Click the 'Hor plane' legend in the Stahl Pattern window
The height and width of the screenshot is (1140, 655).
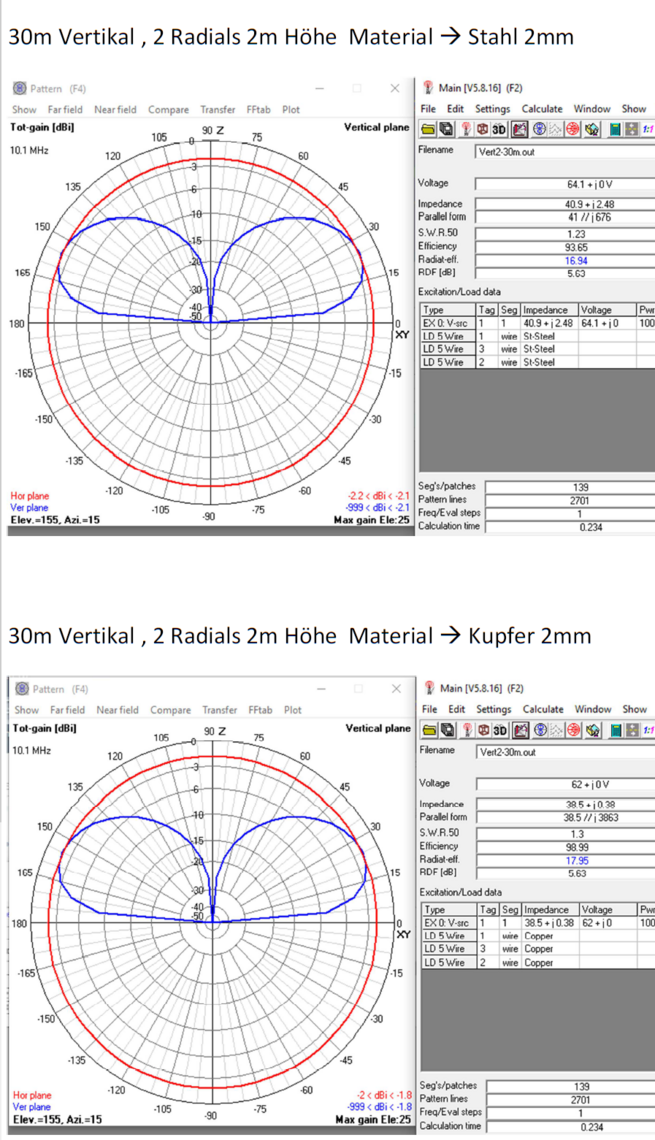coord(30,496)
